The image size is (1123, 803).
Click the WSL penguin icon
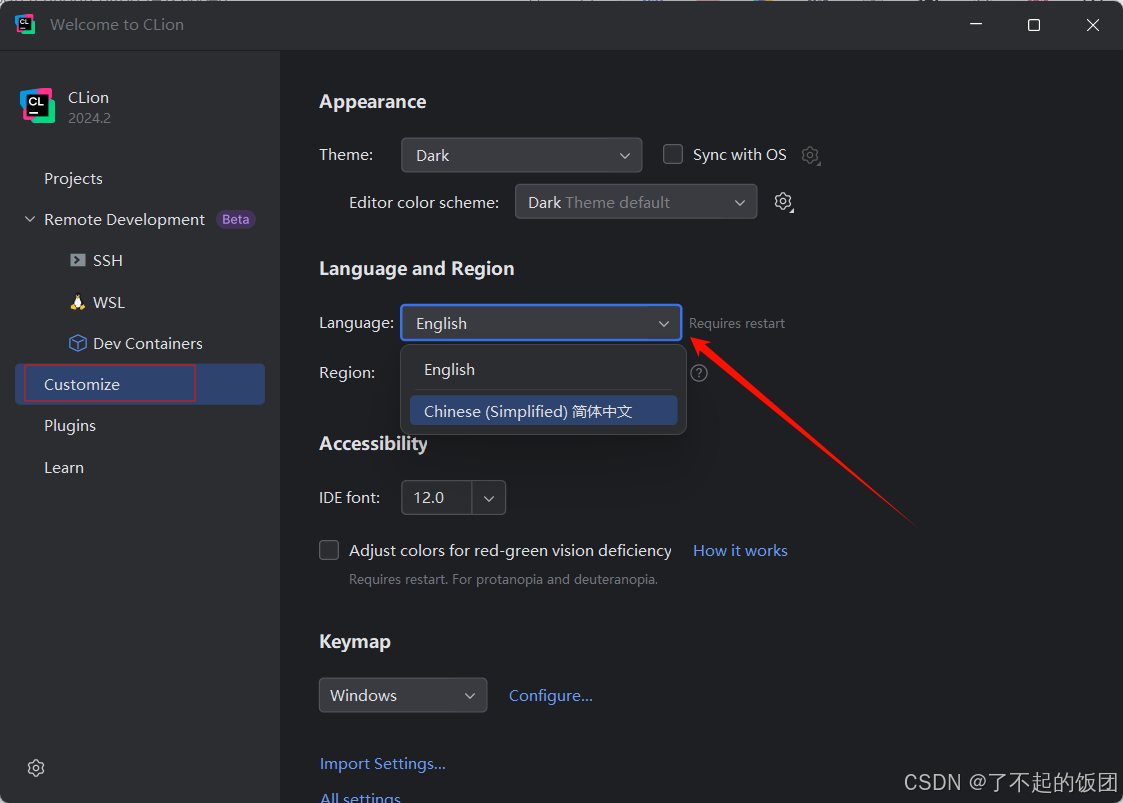click(77, 302)
